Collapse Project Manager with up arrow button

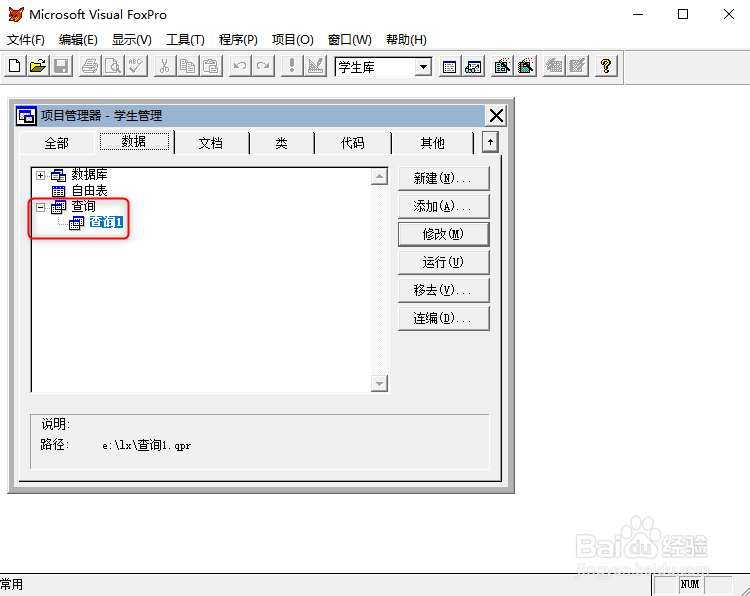tap(490, 142)
